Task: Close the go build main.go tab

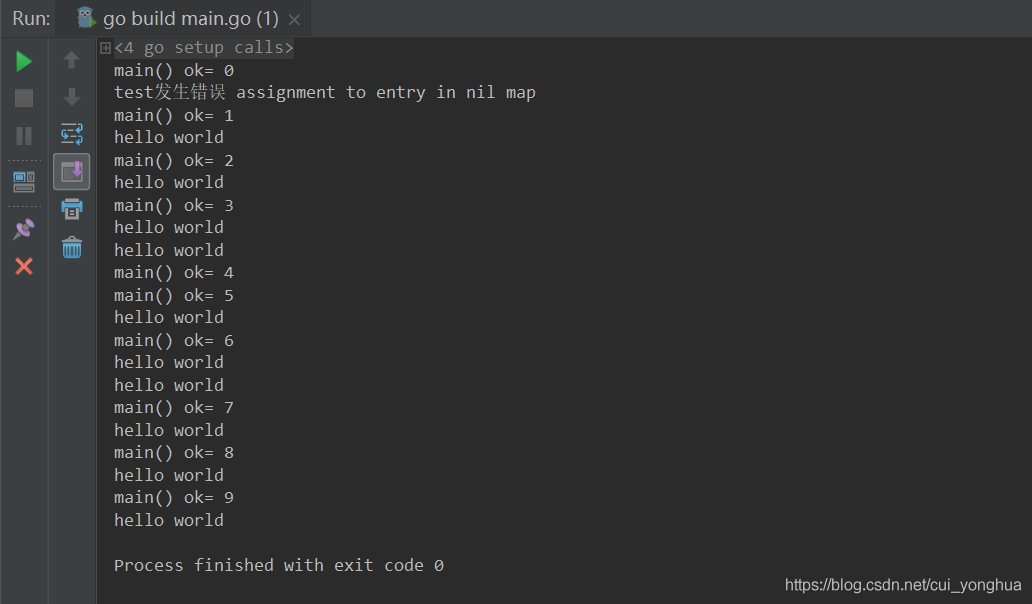Action: click(294, 18)
